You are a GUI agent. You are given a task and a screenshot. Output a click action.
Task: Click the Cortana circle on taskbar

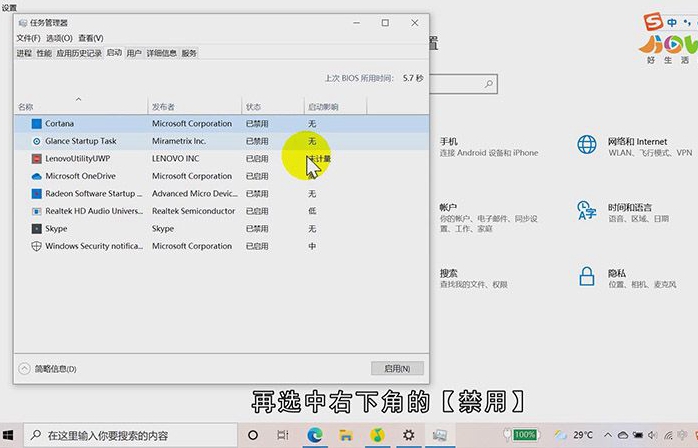(253, 435)
